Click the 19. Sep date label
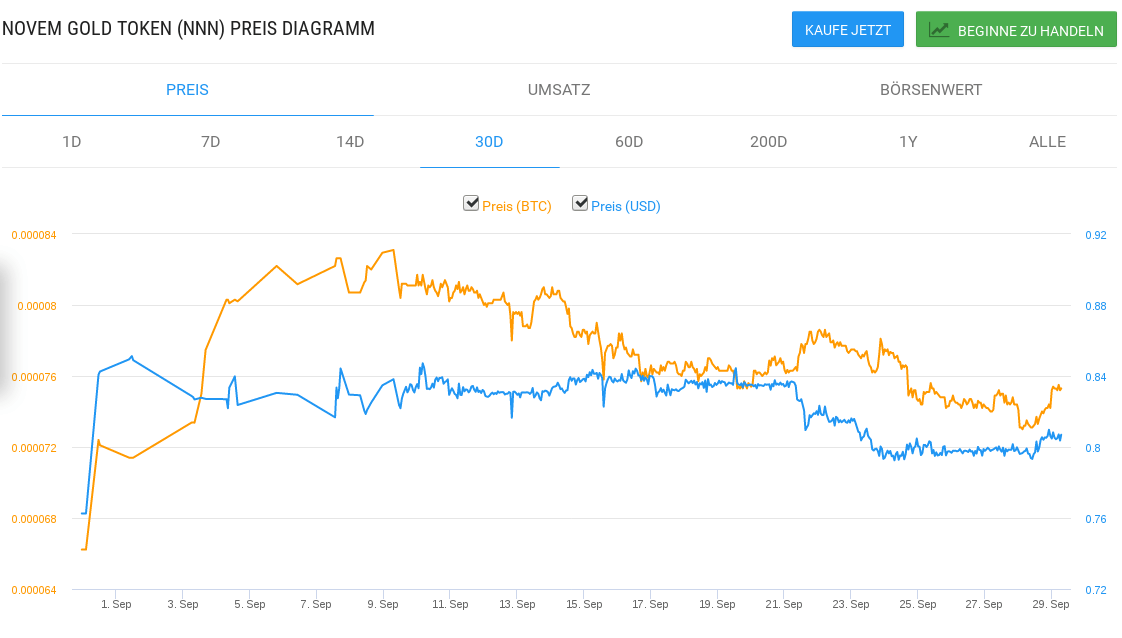The height and width of the screenshot is (638, 1122). click(717, 604)
